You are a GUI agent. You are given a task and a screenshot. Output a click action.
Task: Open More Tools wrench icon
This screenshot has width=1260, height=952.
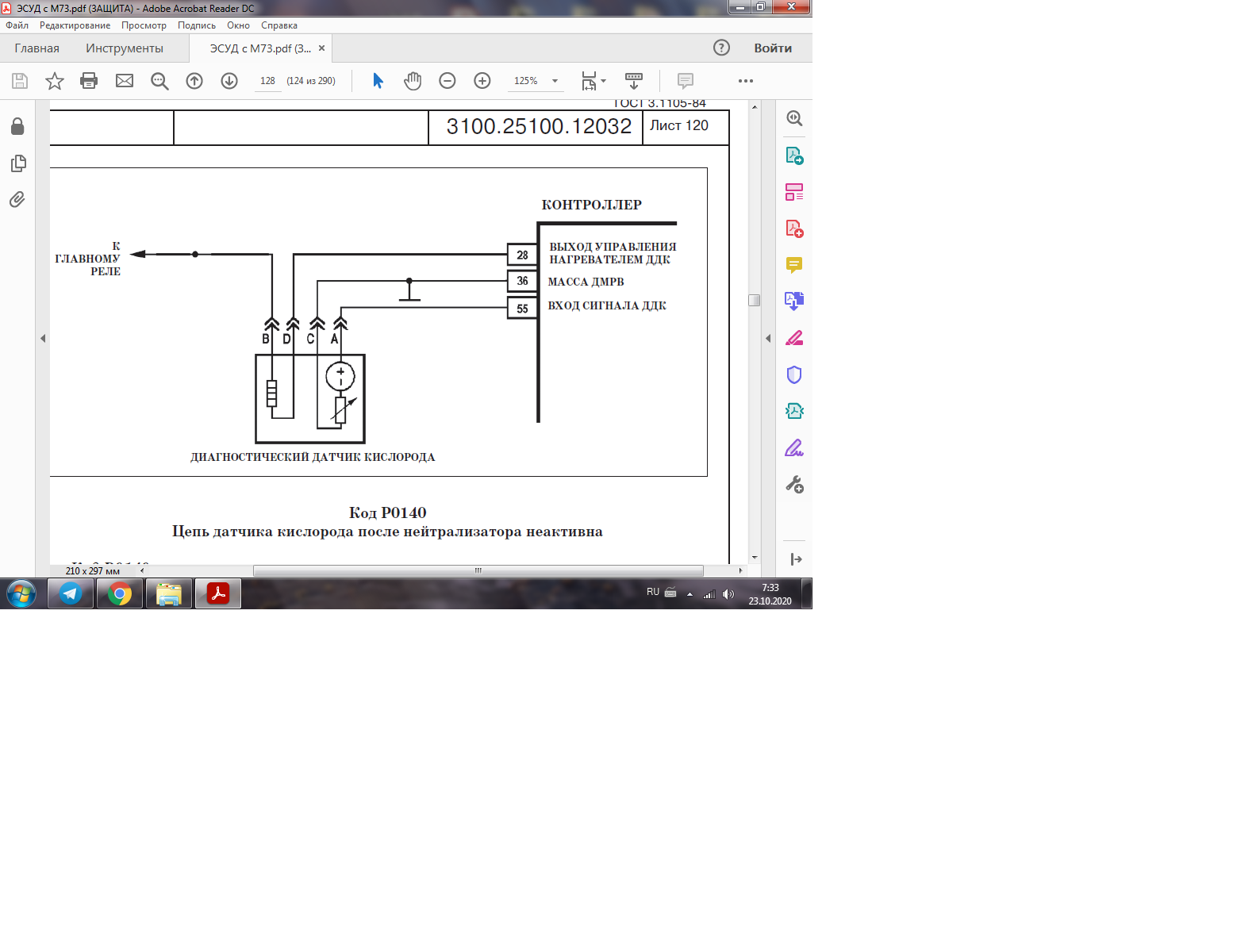click(794, 484)
